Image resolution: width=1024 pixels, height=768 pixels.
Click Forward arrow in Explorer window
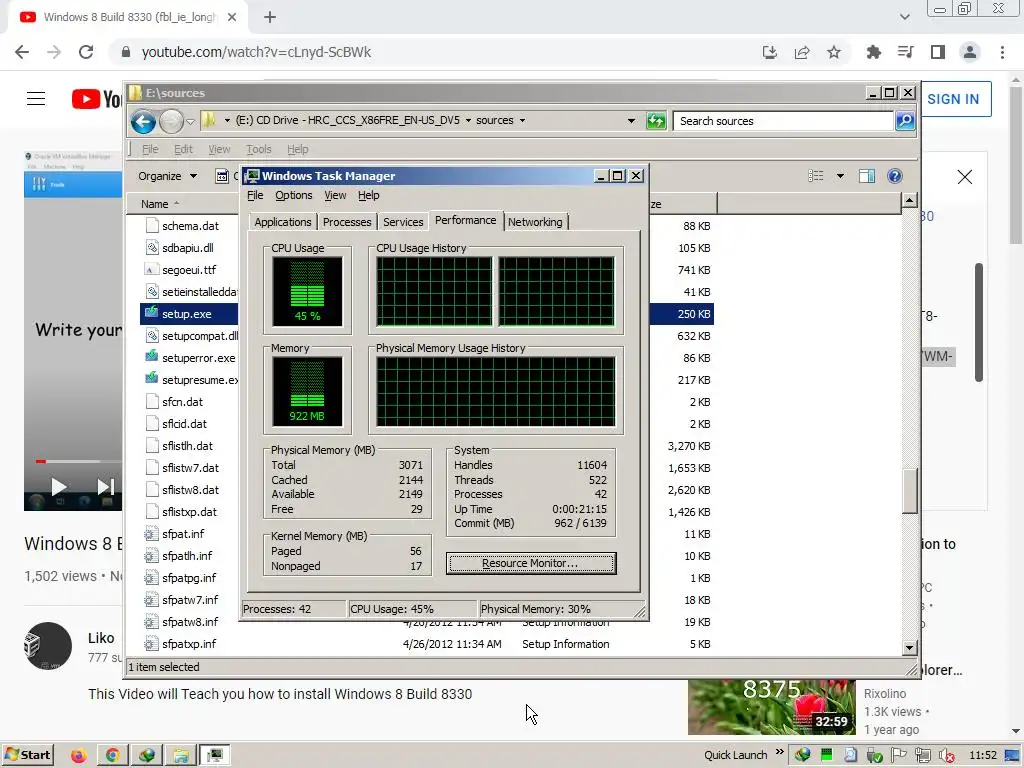pos(171,121)
